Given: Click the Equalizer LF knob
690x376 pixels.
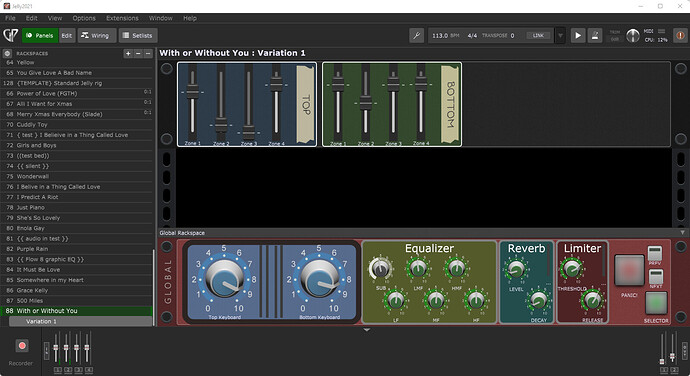Looking at the screenshot, I should pos(395,301).
